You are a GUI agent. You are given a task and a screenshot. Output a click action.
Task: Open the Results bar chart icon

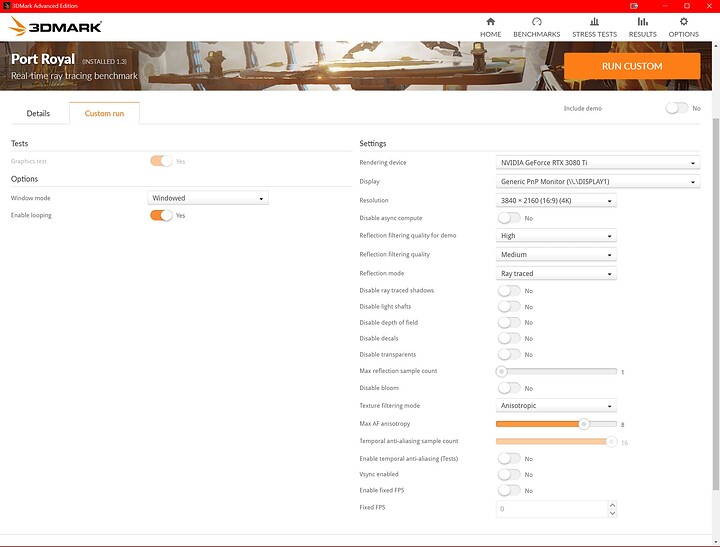[x=642, y=22]
